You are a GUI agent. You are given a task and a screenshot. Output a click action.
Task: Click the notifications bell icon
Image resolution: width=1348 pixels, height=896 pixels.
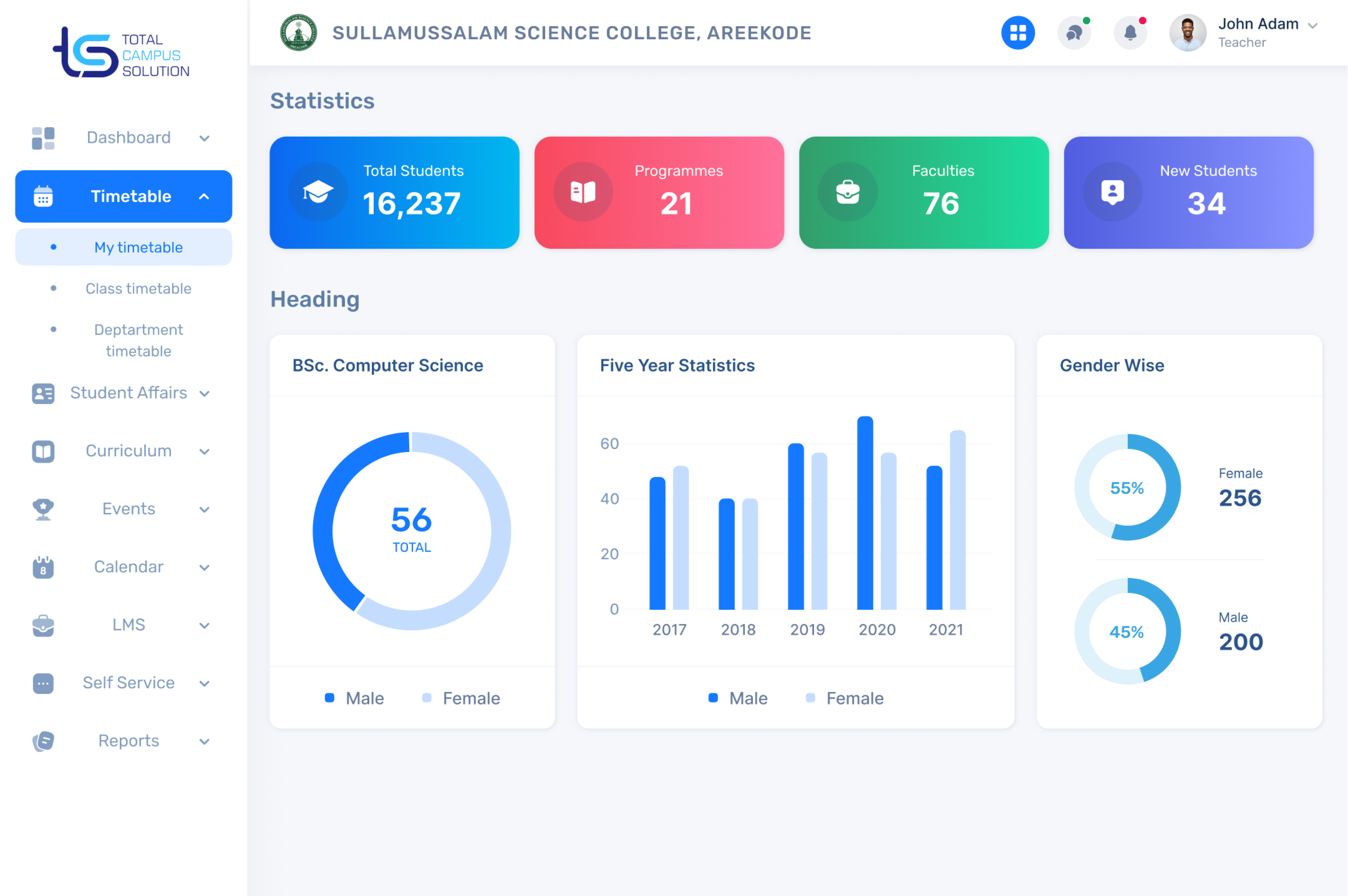pyautogui.click(x=1130, y=33)
